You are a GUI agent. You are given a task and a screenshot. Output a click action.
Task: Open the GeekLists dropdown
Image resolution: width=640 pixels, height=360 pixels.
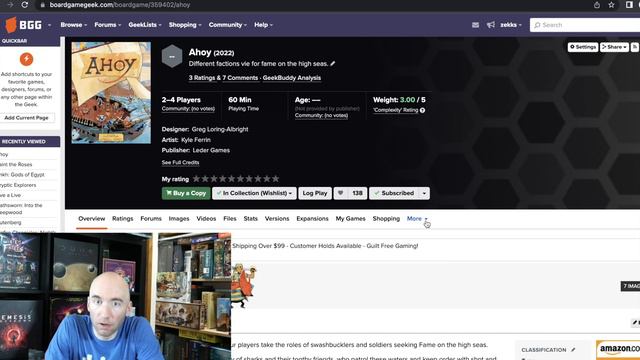[145, 25]
